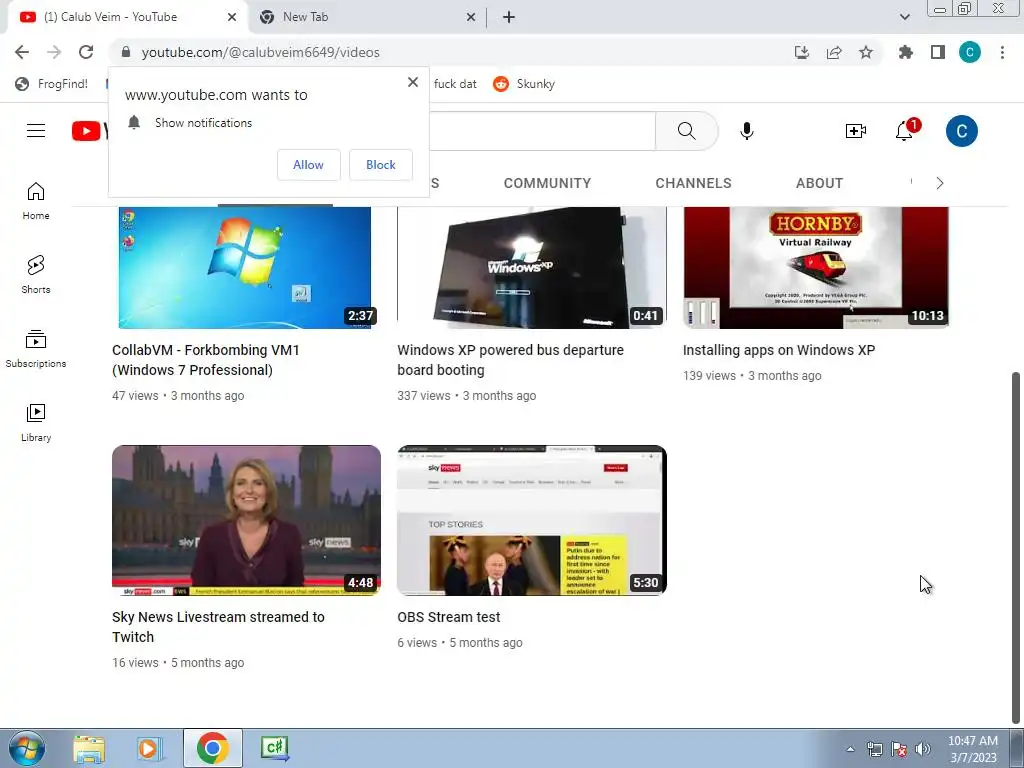Click the site lock icon
This screenshot has height=768, width=1024.
coord(126,52)
